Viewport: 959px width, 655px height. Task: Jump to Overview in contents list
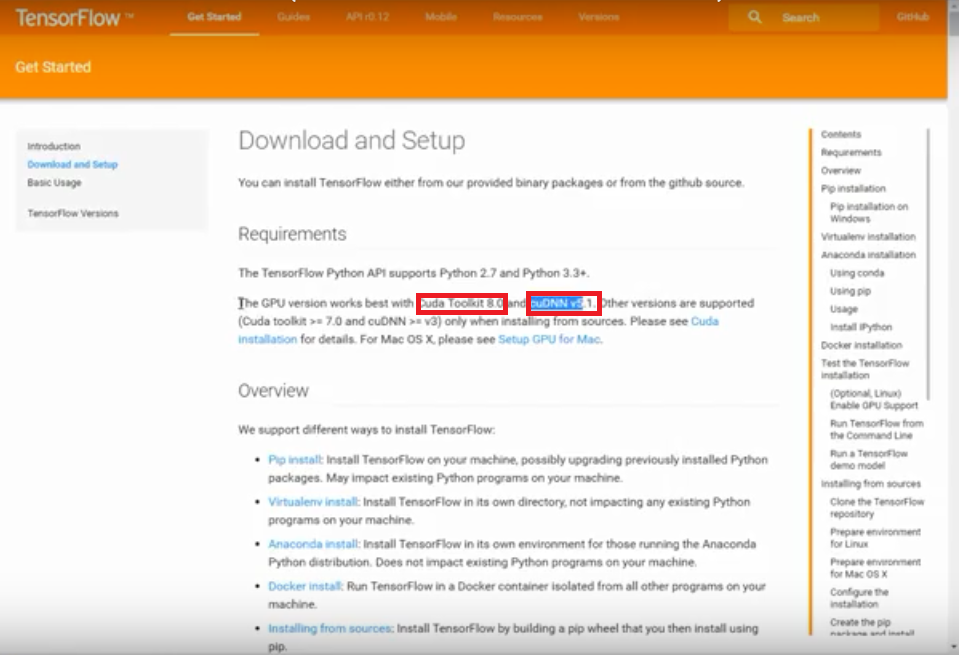[x=841, y=171]
